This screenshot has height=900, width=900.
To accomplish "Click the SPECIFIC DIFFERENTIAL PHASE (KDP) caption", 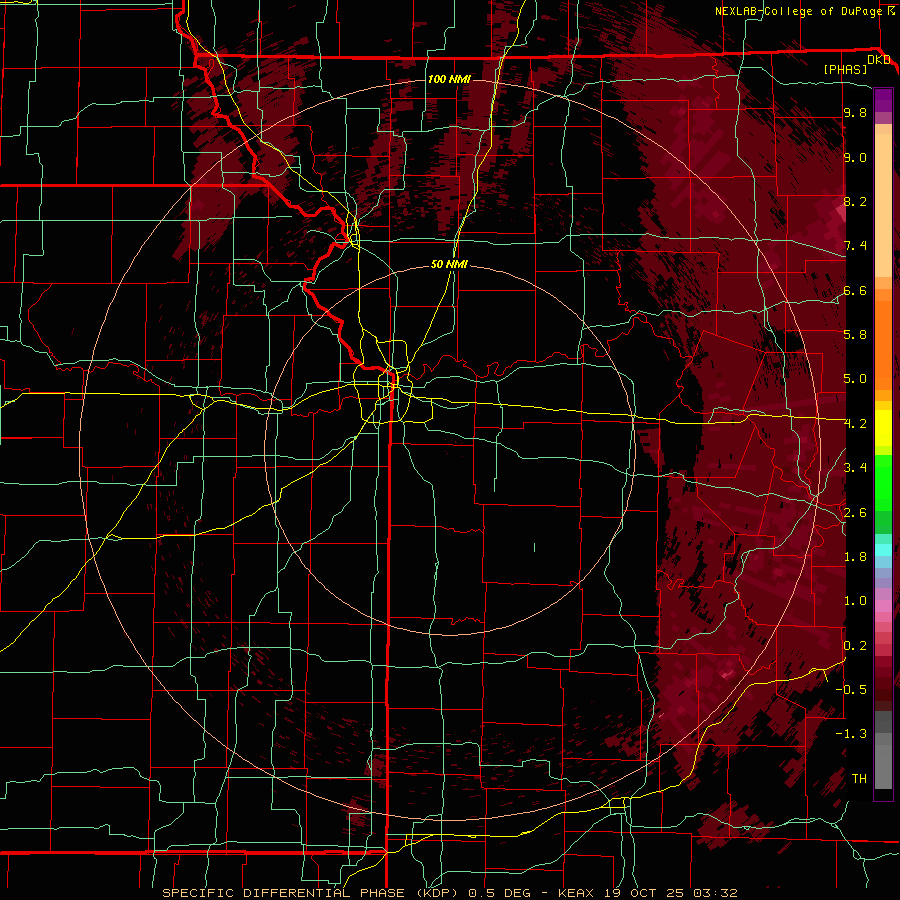I will coord(312,893).
